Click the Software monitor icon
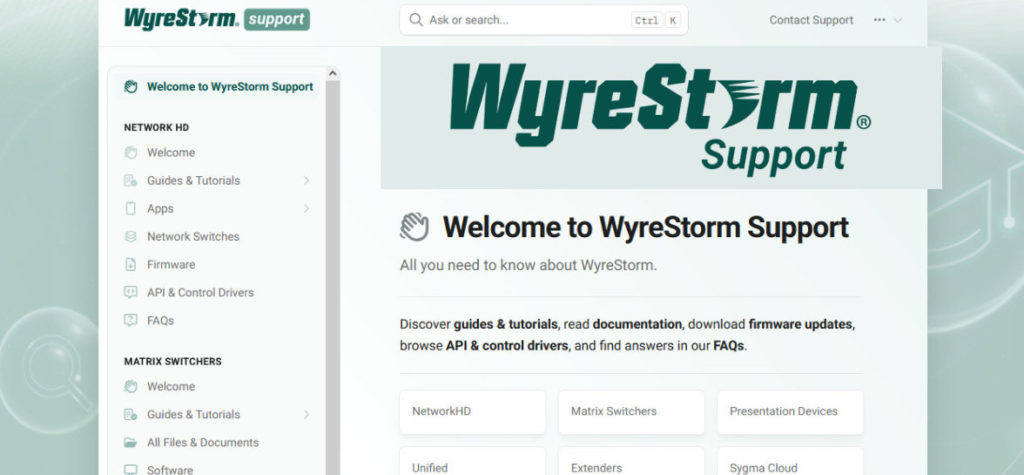Screen dimensions: 1024x475 coord(131,470)
